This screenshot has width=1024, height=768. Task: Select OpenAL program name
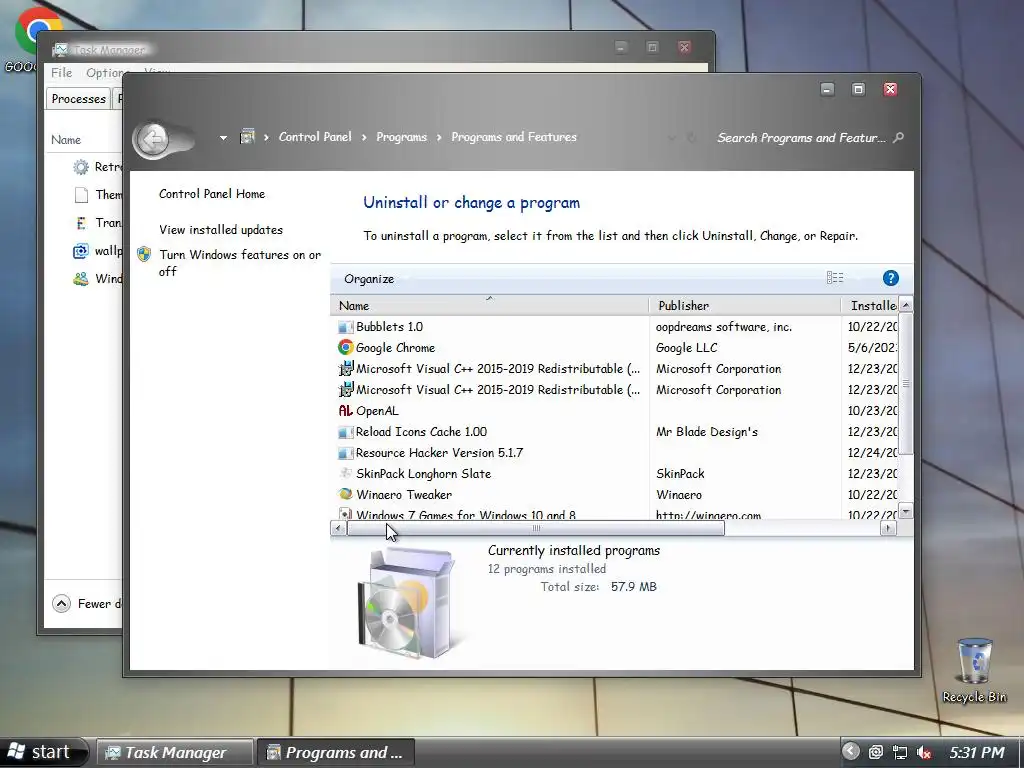coord(377,411)
